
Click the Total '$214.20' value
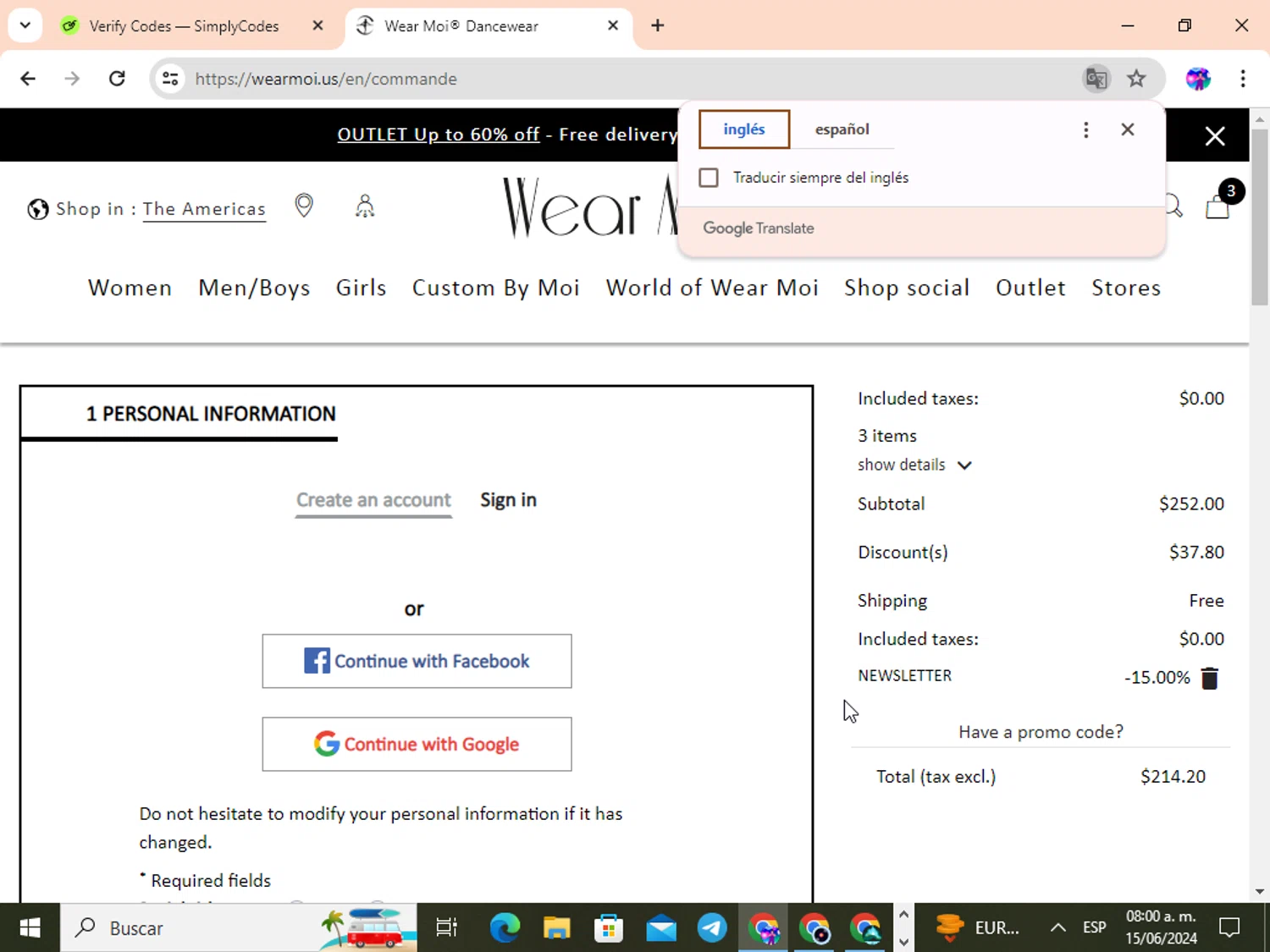(x=1173, y=777)
